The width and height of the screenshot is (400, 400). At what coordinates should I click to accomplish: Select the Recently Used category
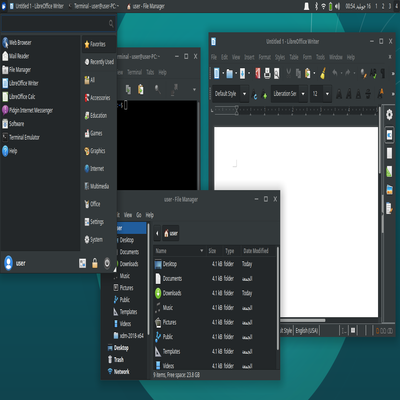(99, 62)
